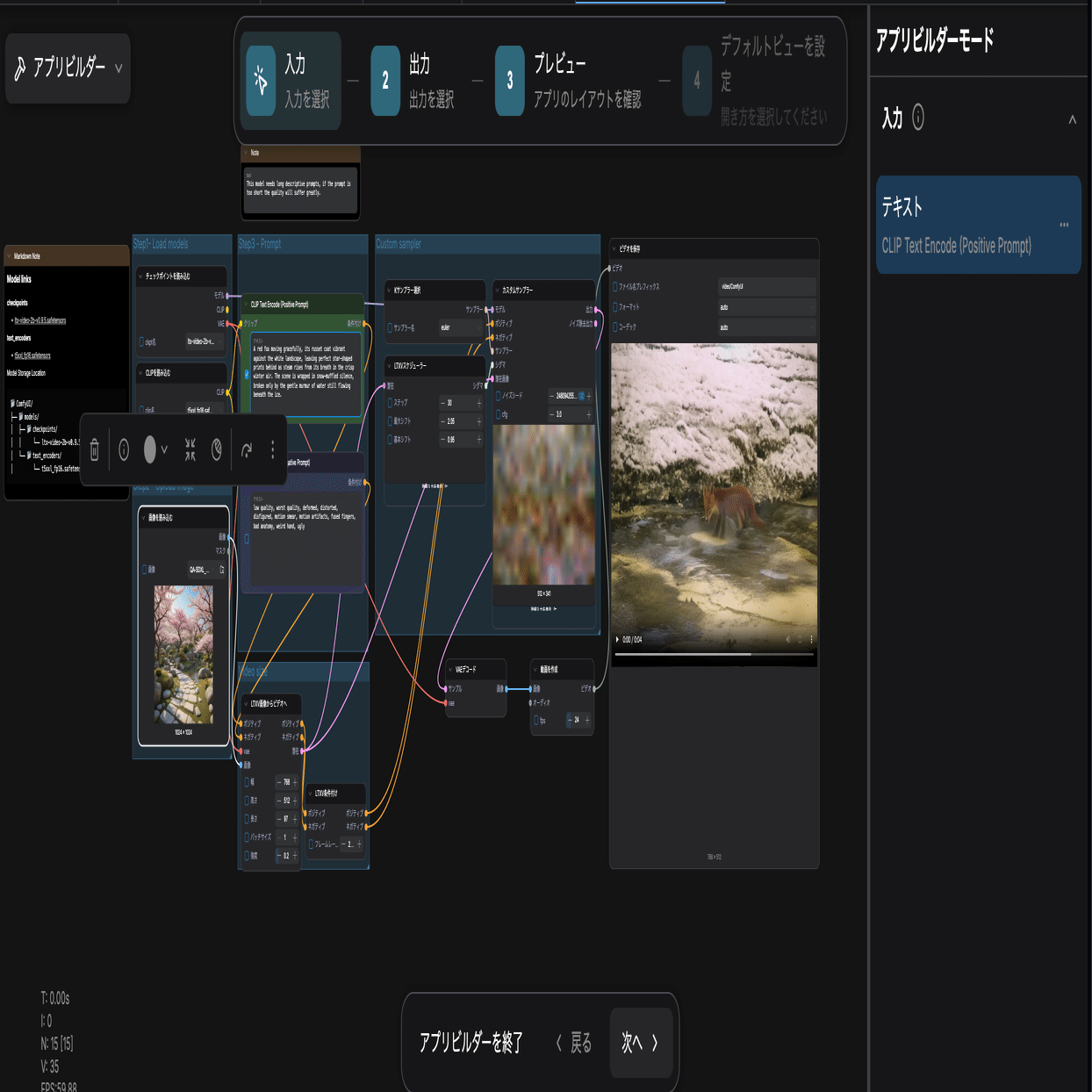Adjust 強度 strength value slider
This screenshot has height=1092, width=1092.
(x=287, y=856)
